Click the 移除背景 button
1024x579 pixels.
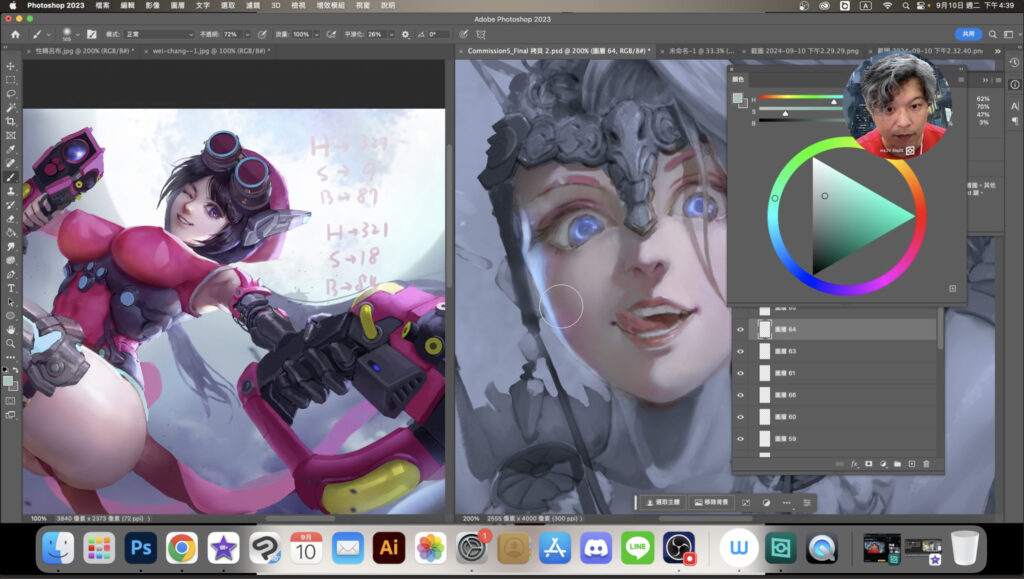coord(711,503)
